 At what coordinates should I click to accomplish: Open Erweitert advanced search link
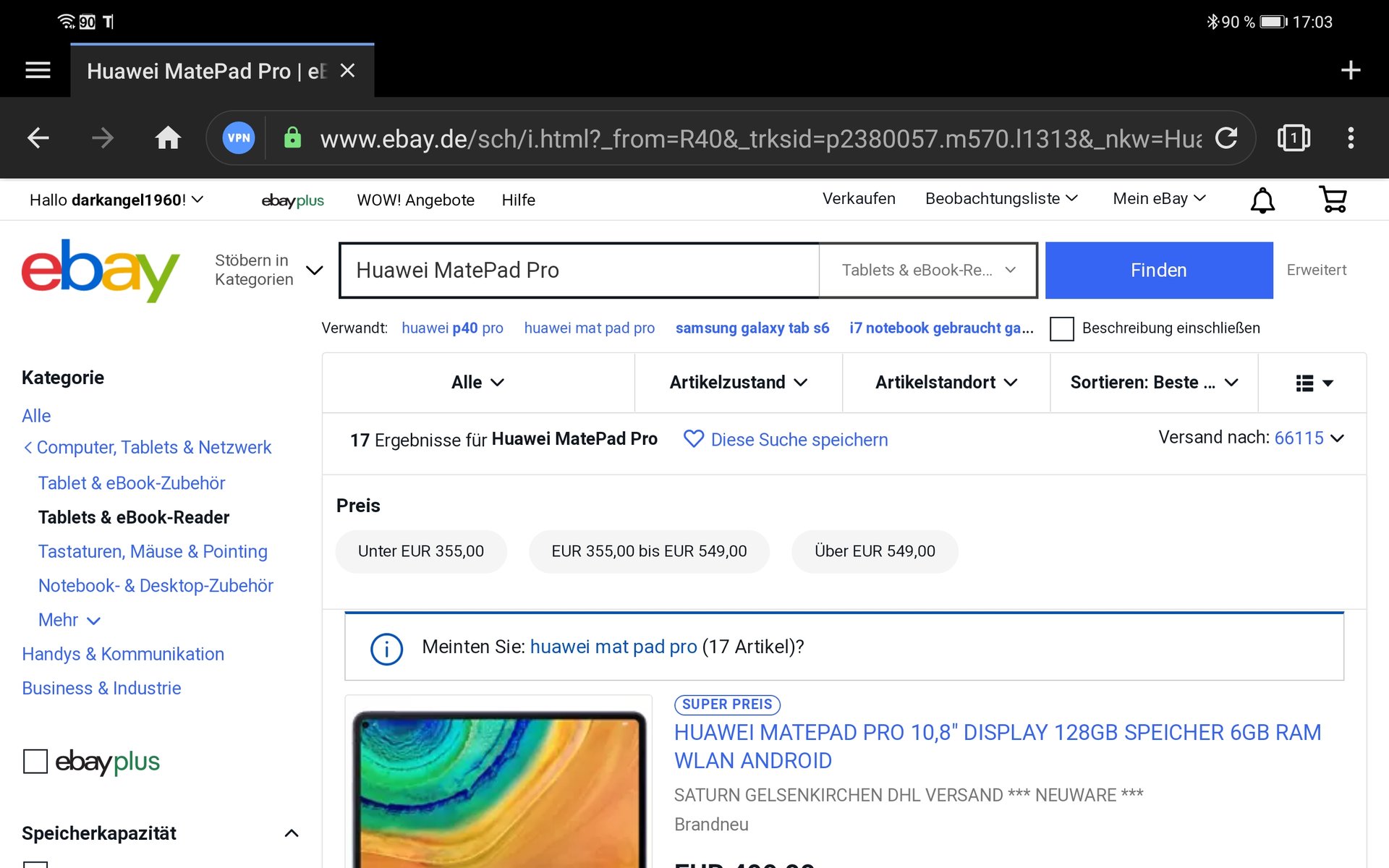tap(1316, 270)
